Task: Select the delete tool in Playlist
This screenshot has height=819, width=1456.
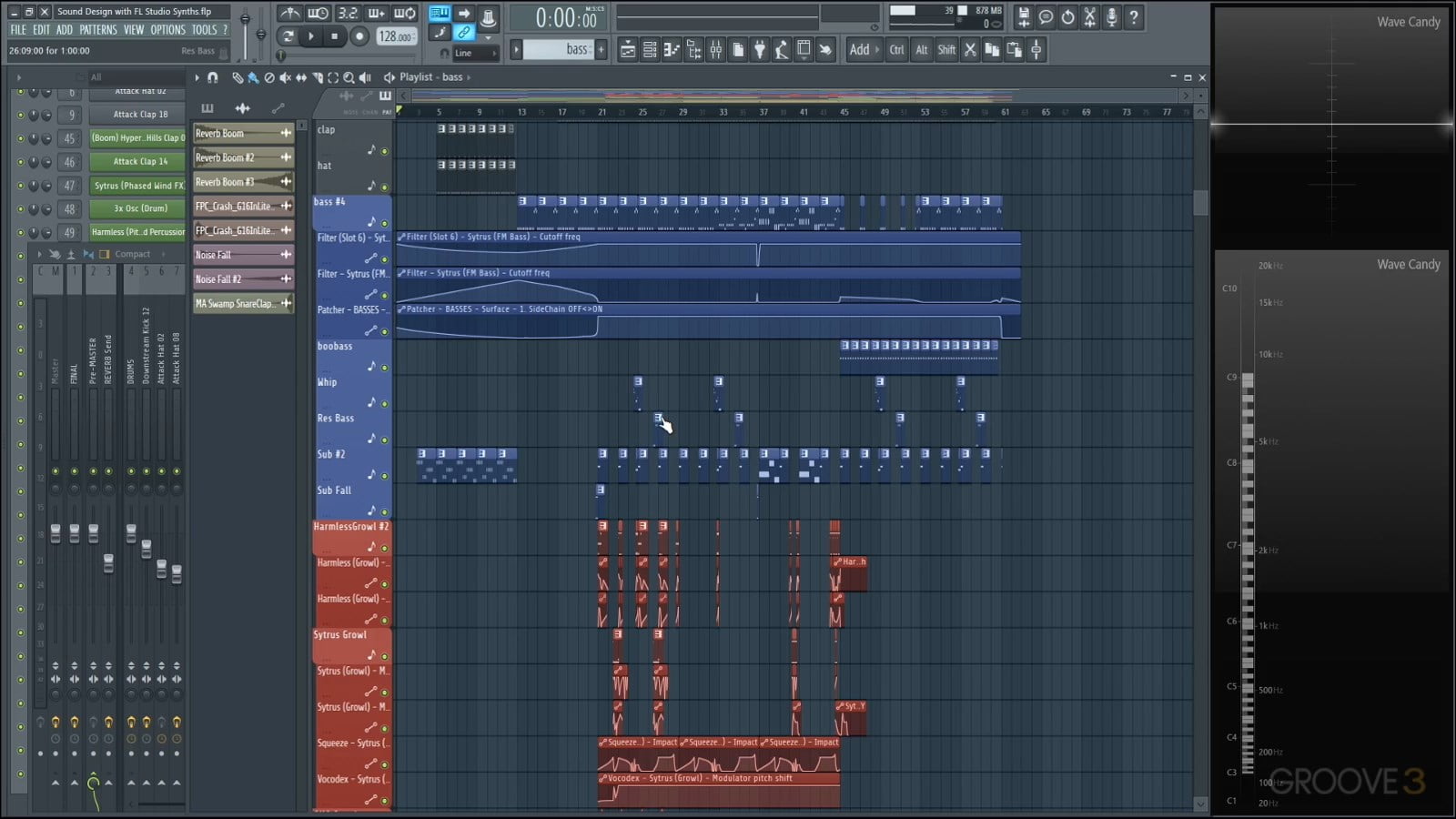Action: click(x=269, y=77)
